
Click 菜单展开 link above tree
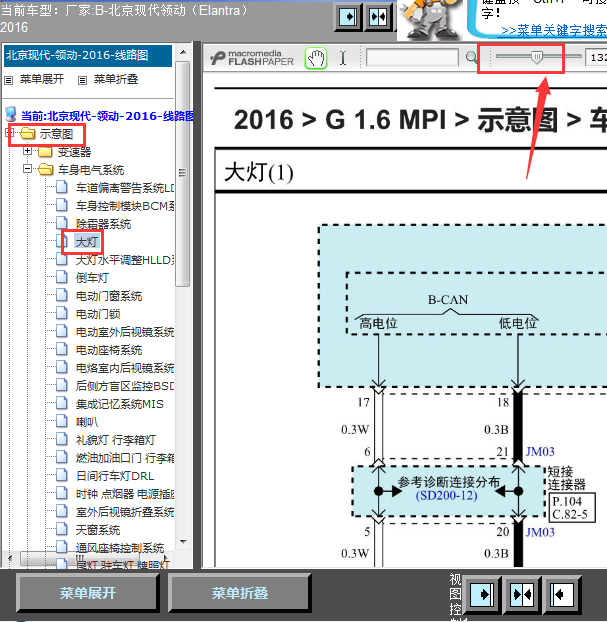click(42, 79)
